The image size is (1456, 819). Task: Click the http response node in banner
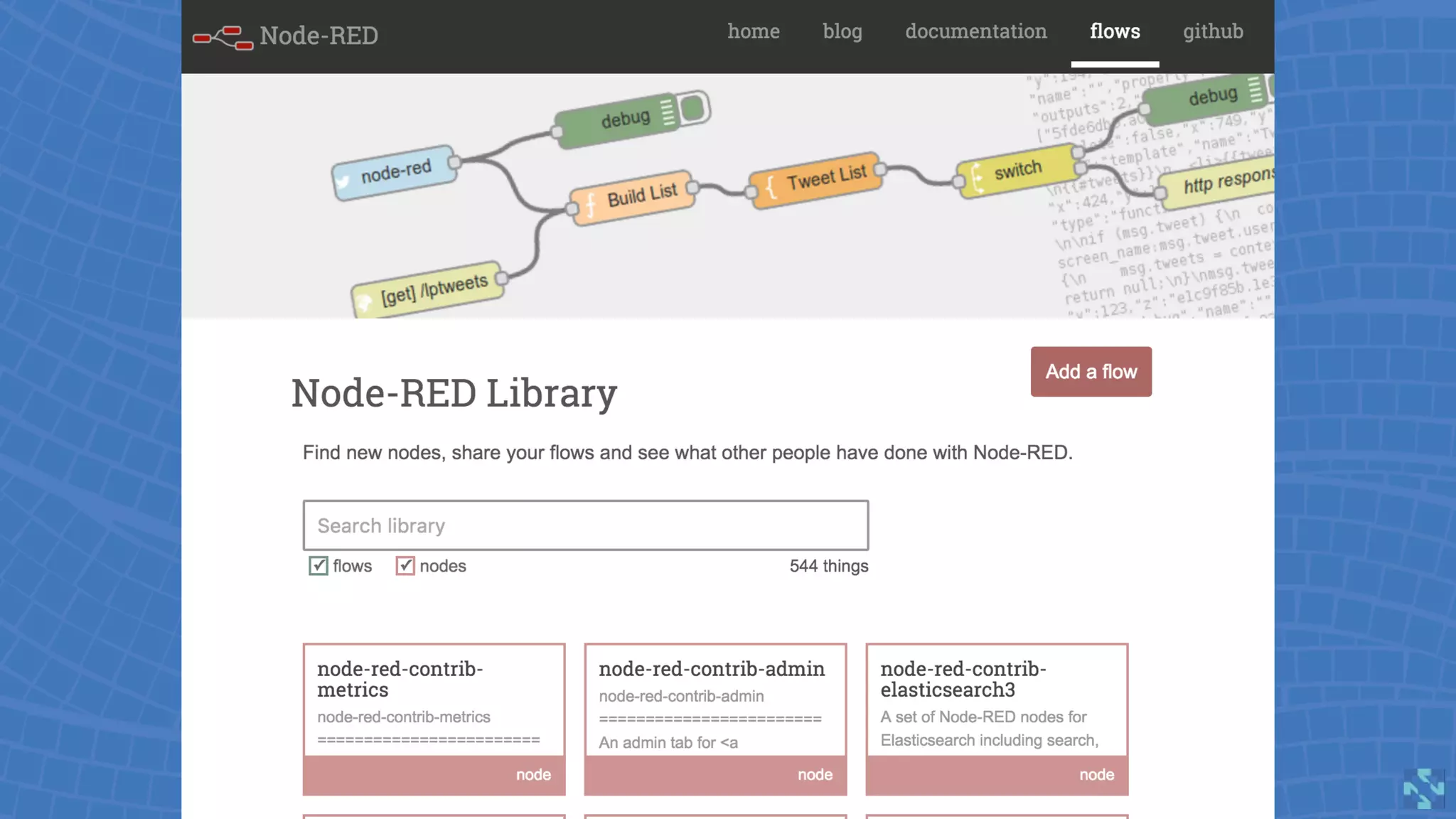[1216, 184]
